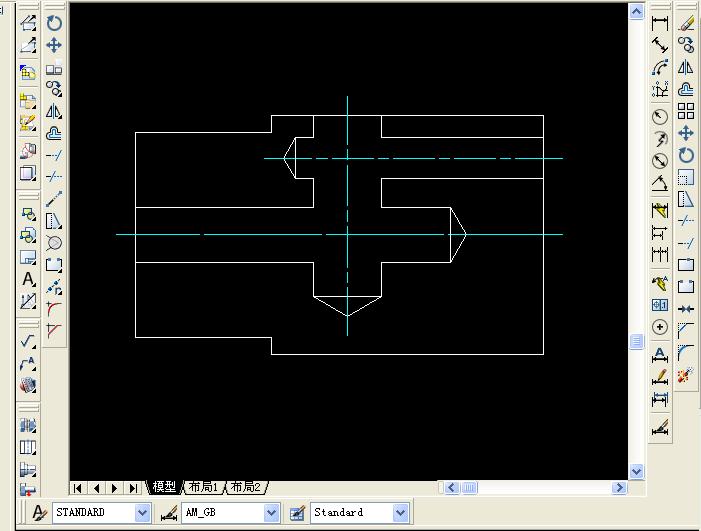Viewport: 701px width, 531px height.
Task: Open Dimension Style from the dimension toolbar
Action: 659,428
